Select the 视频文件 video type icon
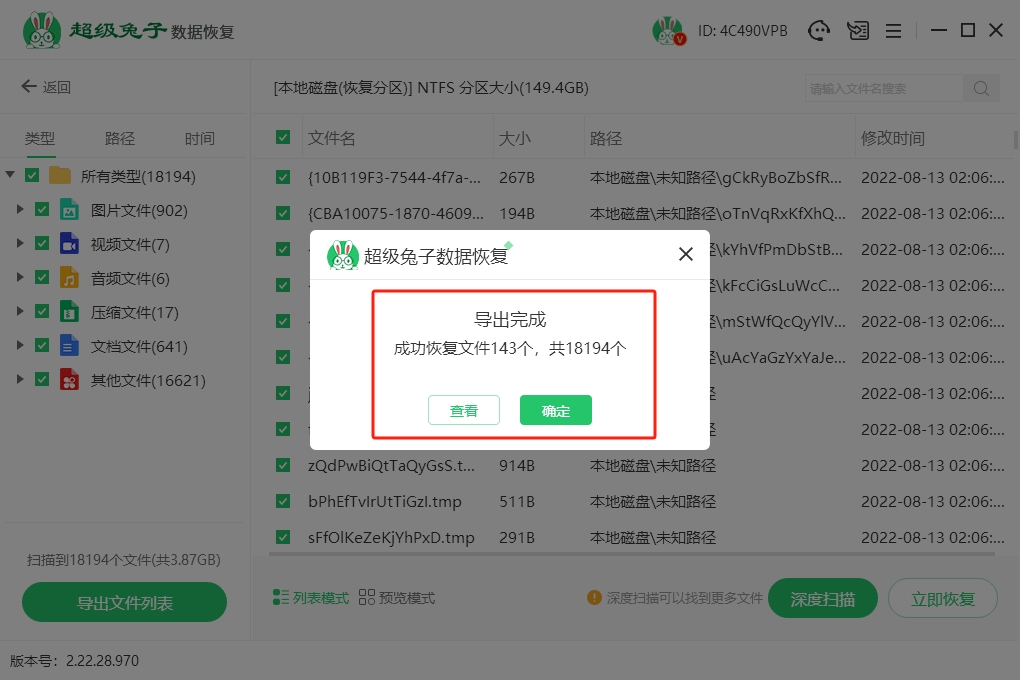 click(x=69, y=244)
